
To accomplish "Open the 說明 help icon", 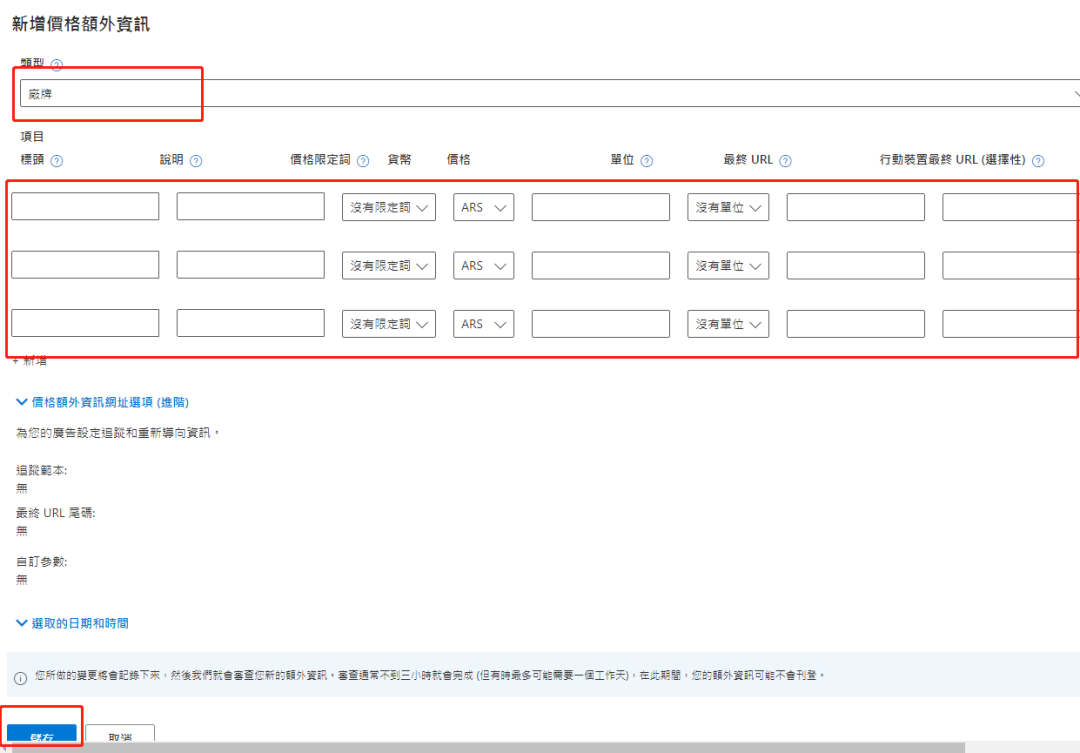I will pos(198,160).
